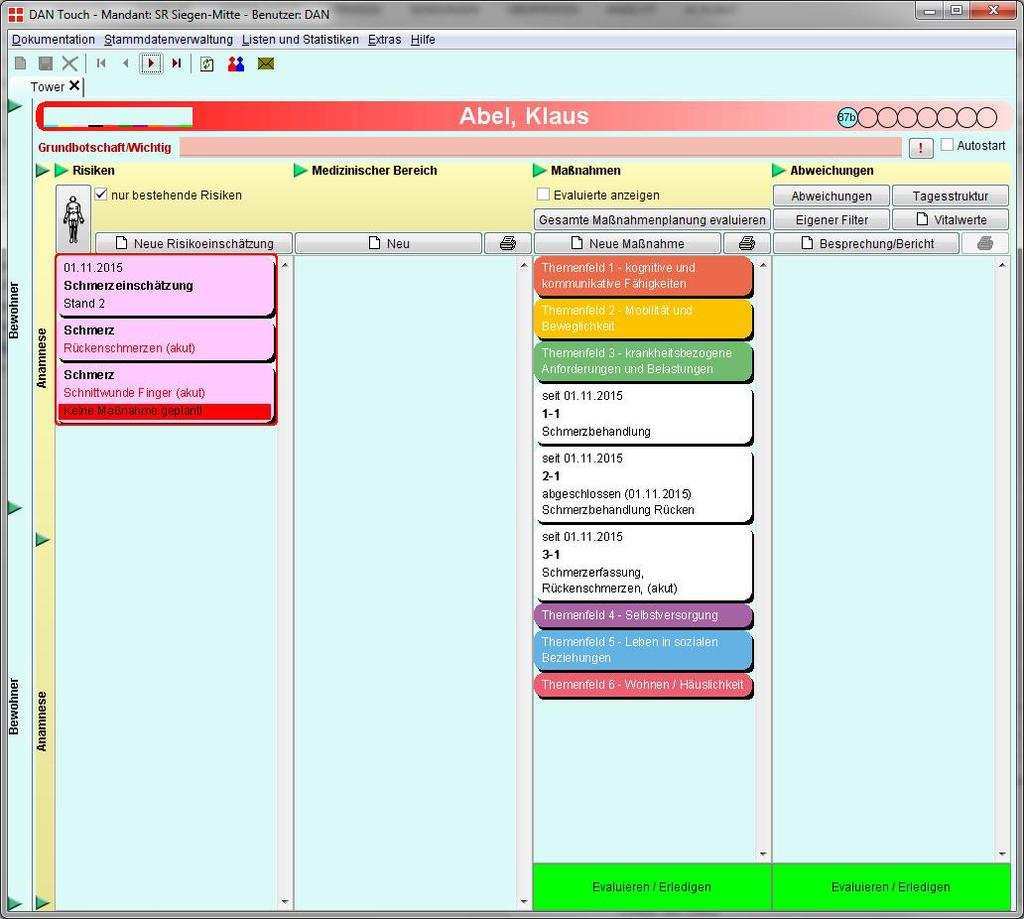Print the Maßnahmen list

(746, 243)
